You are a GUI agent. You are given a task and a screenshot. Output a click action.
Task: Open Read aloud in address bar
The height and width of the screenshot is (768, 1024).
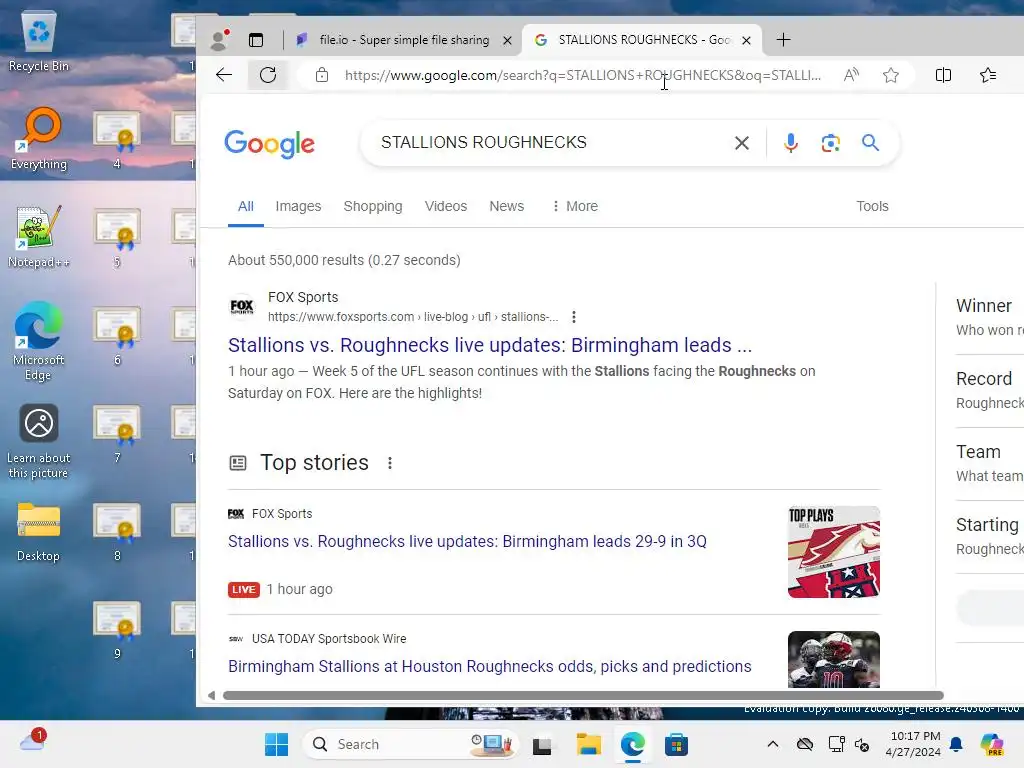click(851, 75)
